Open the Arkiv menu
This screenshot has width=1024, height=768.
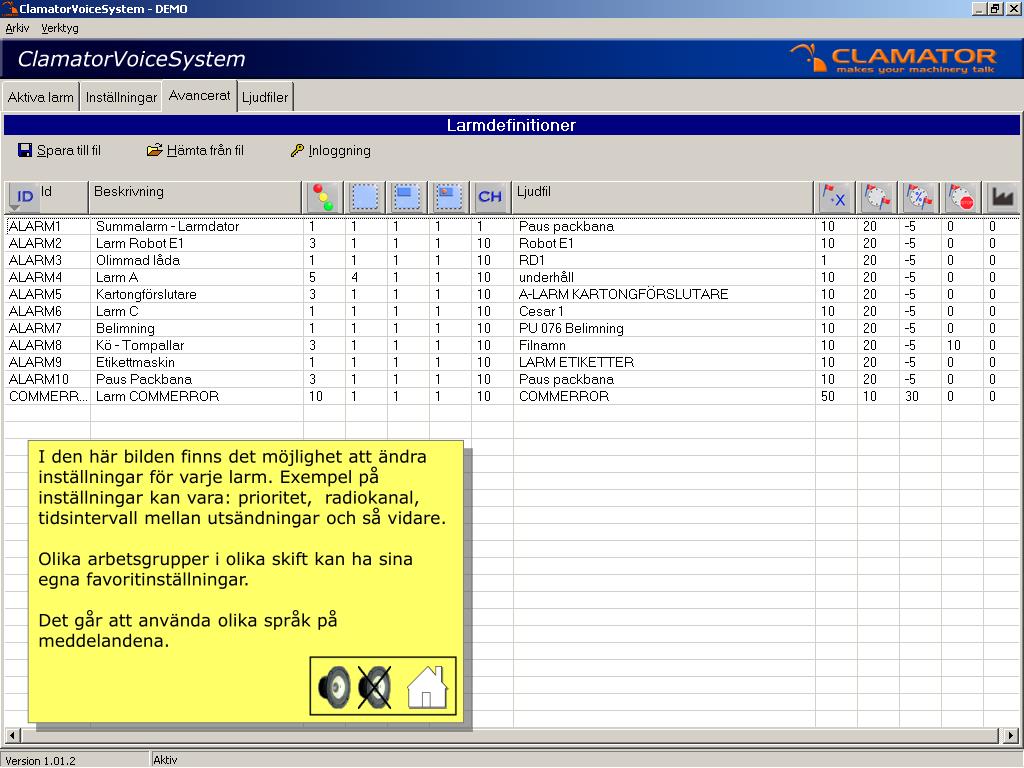tap(17, 28)
